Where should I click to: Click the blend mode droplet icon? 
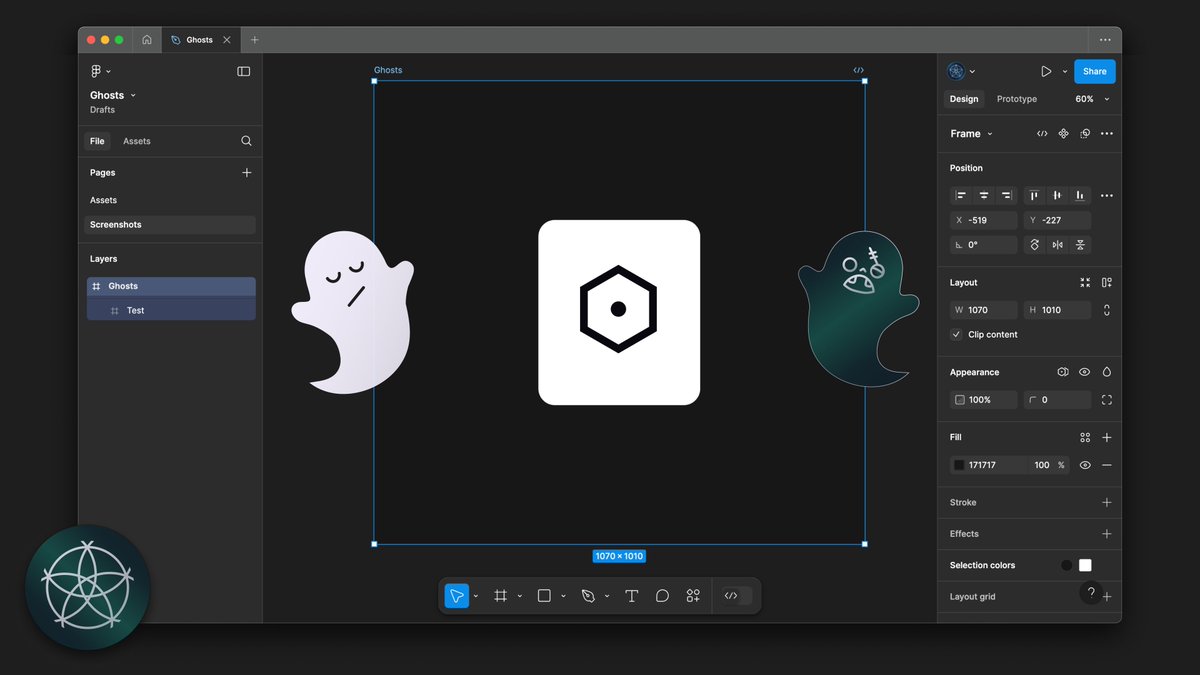pyautogui.click(x=1107, y=372)
